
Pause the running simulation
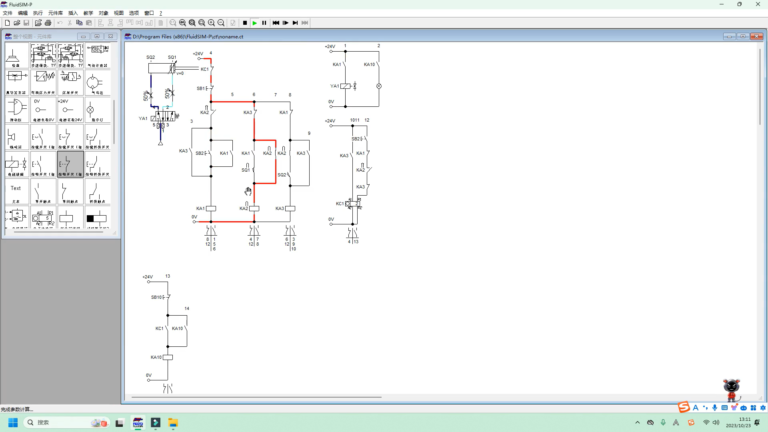(264, 23)
